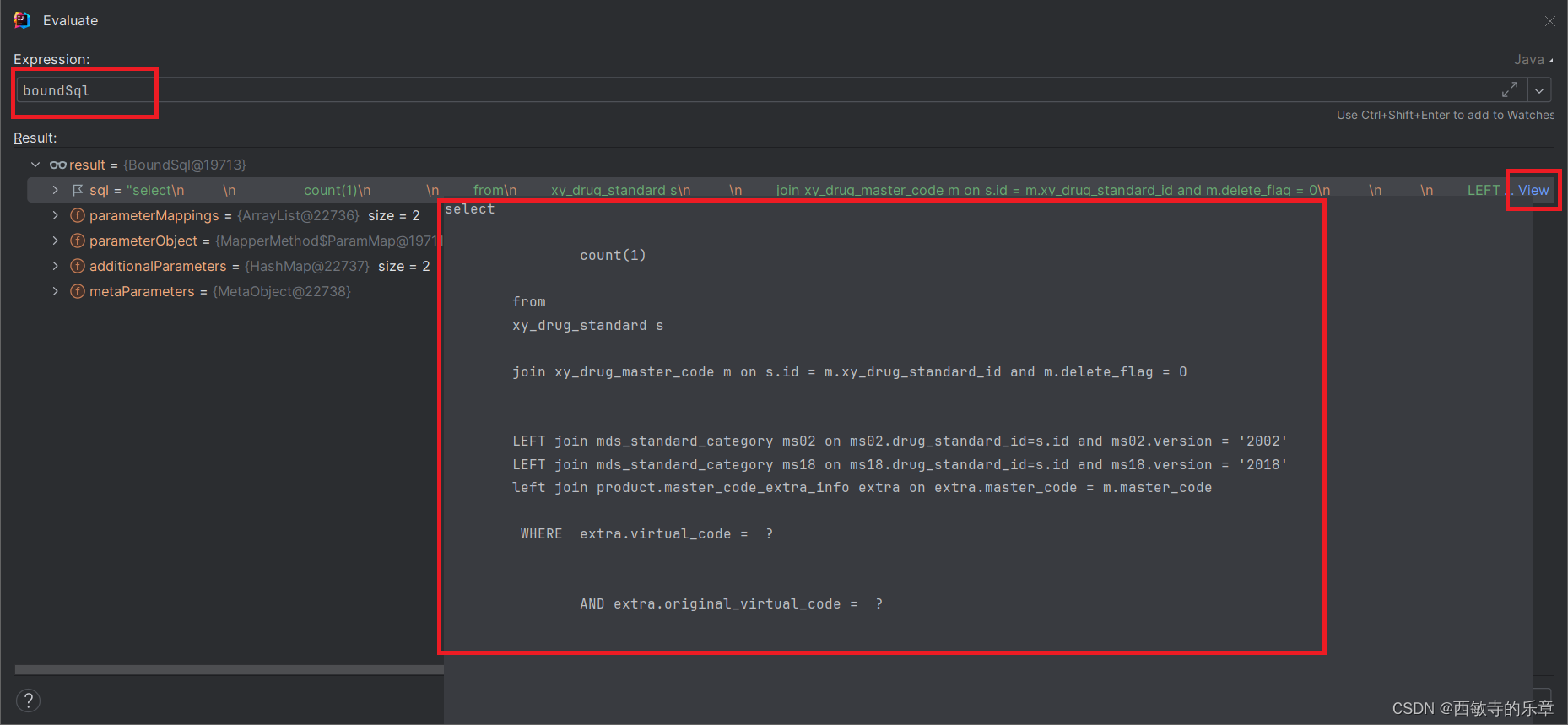Click the 'Use Ctrl+Shift+Enter to add to Watches' hint
1568x725 pixels.
coord(1446,115)
